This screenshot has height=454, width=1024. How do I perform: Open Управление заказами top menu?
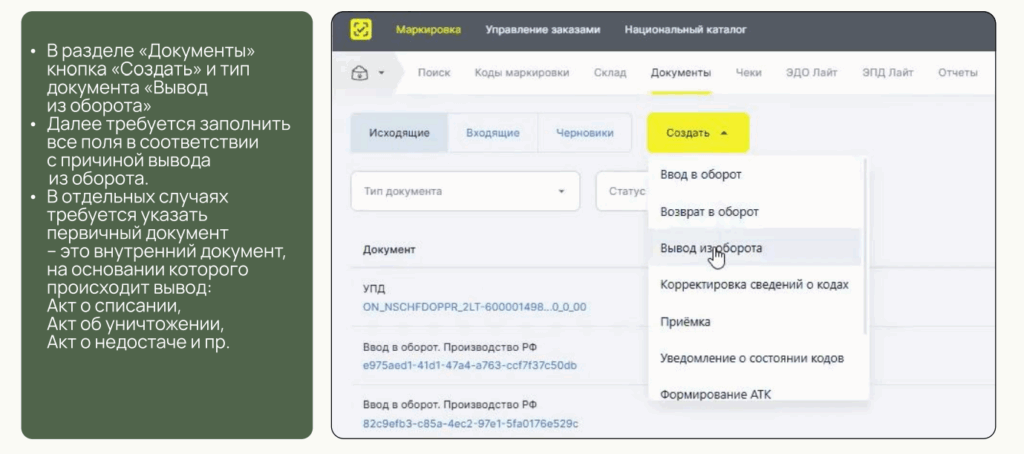point(543,30)
